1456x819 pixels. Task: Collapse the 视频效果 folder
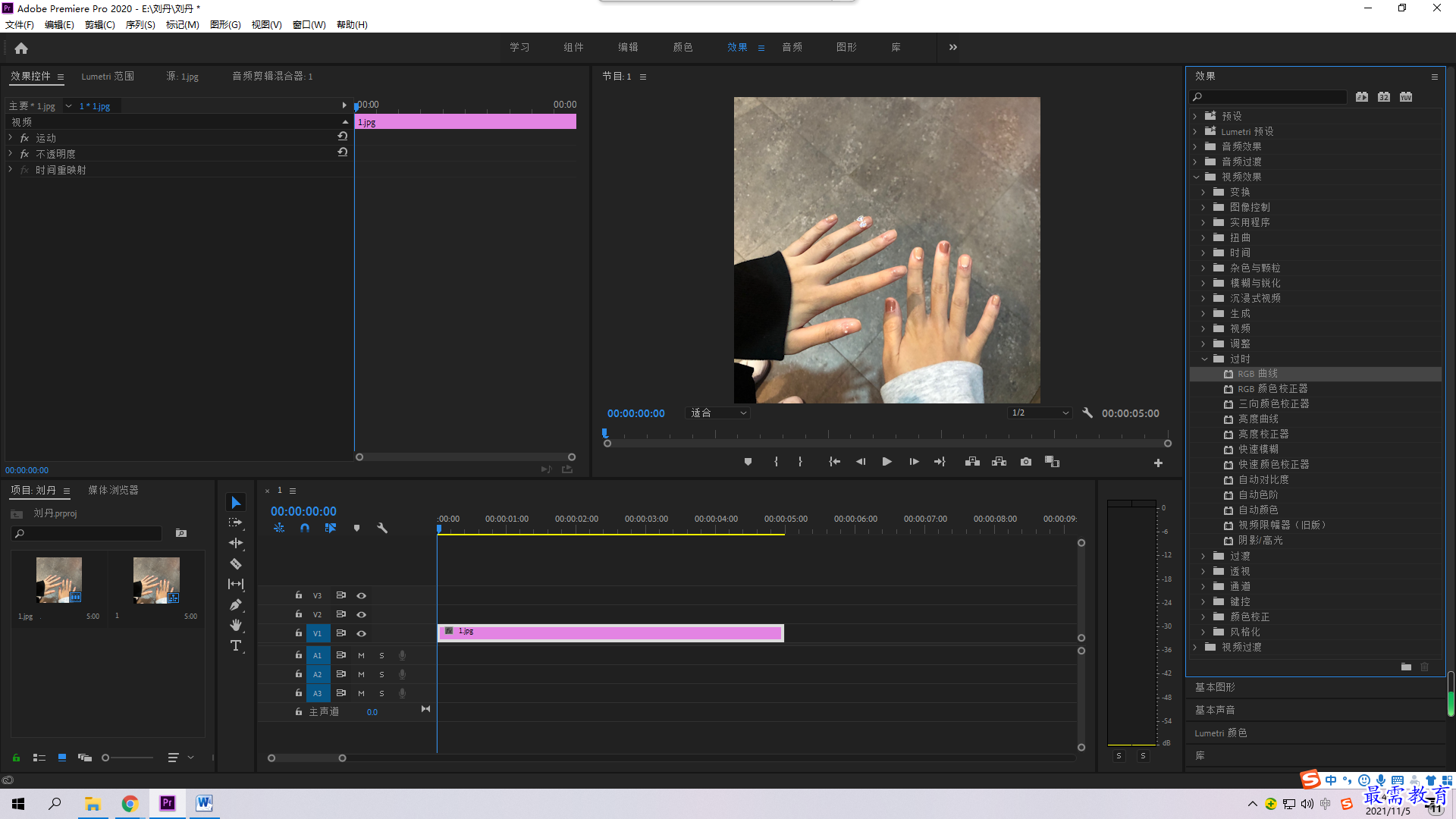click(1196, 177)
